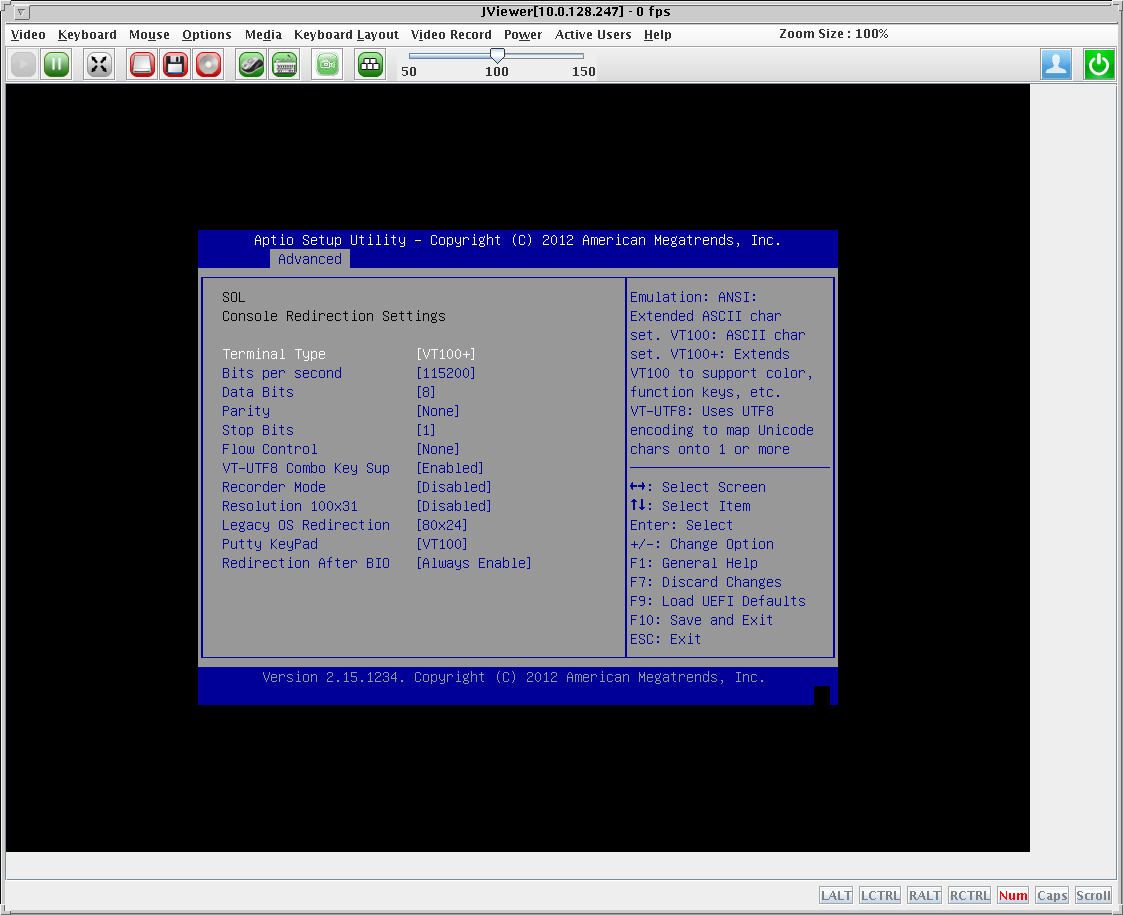Open the Active Users menu
The width and height of the screenshot is (1123, 915).
(593, 34)
